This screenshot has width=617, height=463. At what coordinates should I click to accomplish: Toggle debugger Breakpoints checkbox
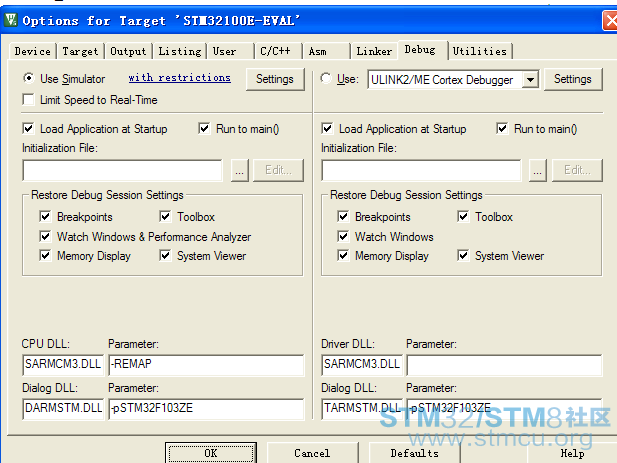(343, 216)
